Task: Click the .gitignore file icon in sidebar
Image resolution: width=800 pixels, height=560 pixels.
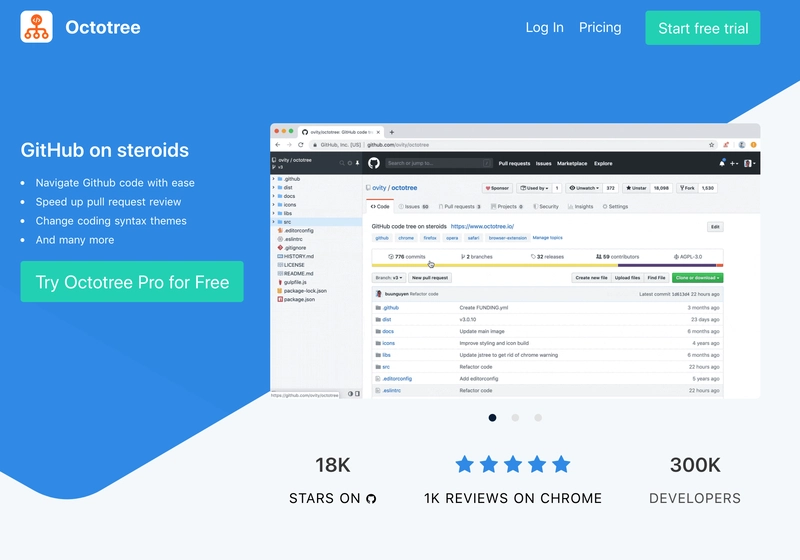Action: 280,247
